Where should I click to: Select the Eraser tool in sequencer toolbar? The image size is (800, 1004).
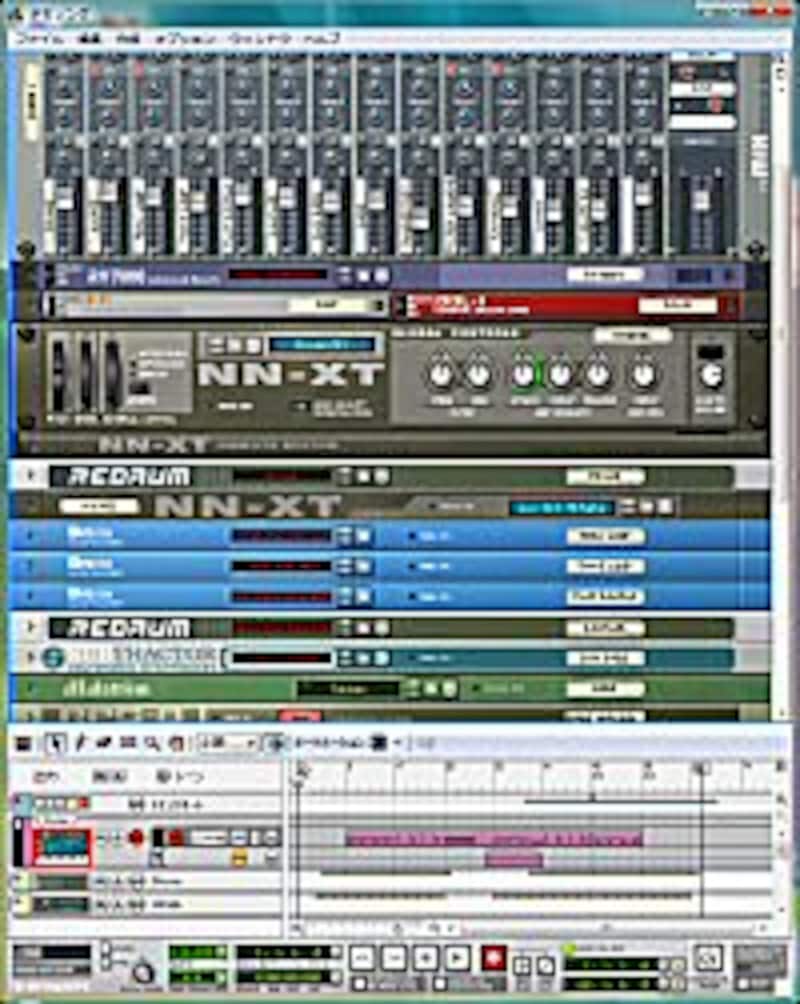(x=104, y=743)
